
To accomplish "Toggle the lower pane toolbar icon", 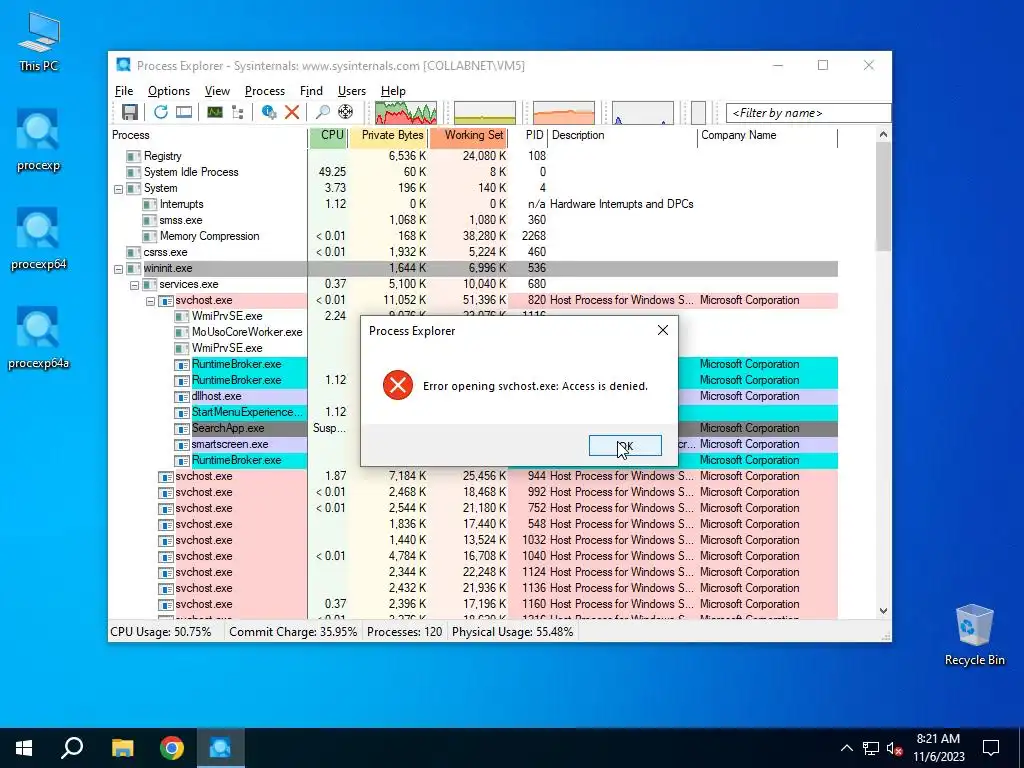I will (184, 112).
